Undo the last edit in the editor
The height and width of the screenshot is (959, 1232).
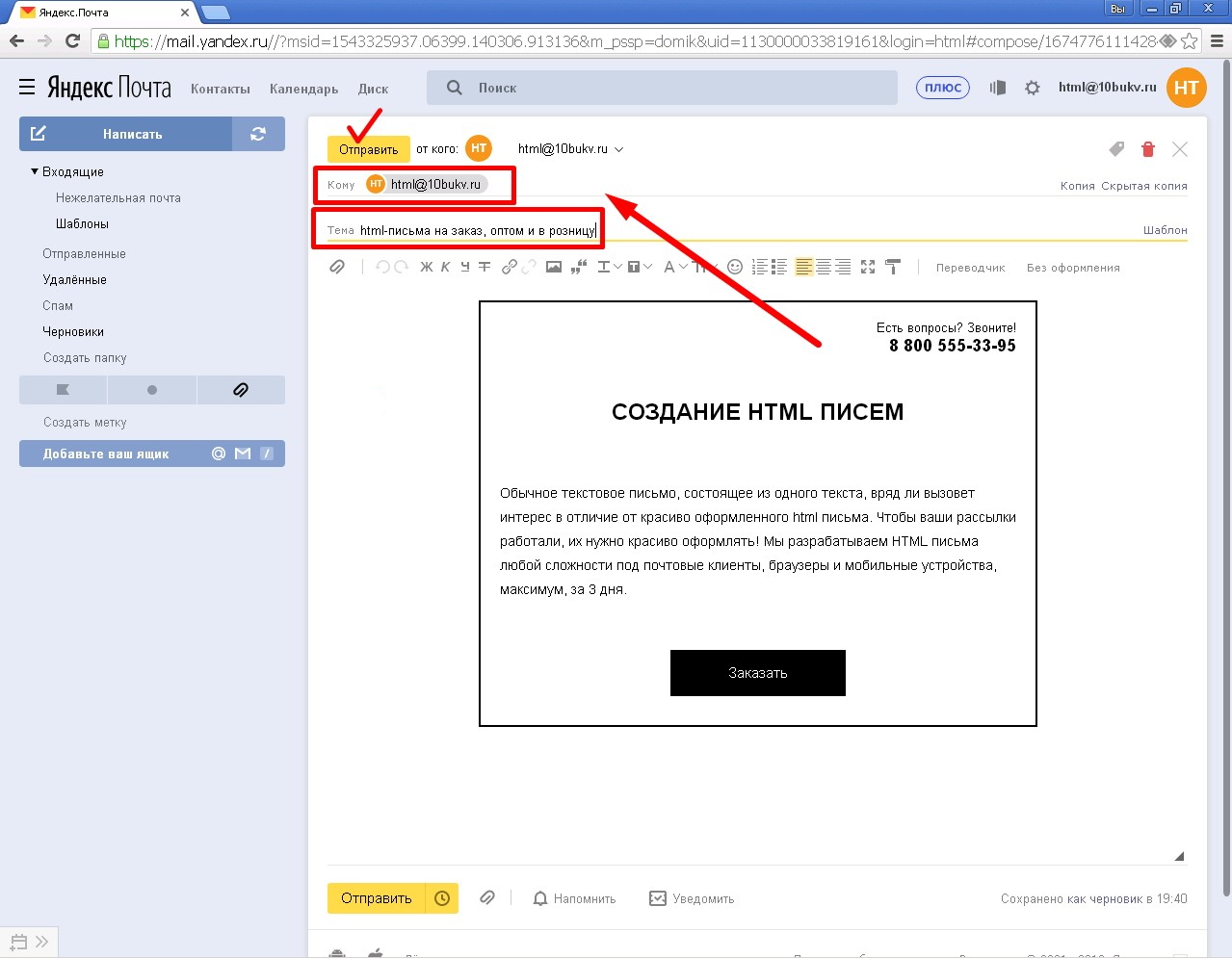coord(382,267)
